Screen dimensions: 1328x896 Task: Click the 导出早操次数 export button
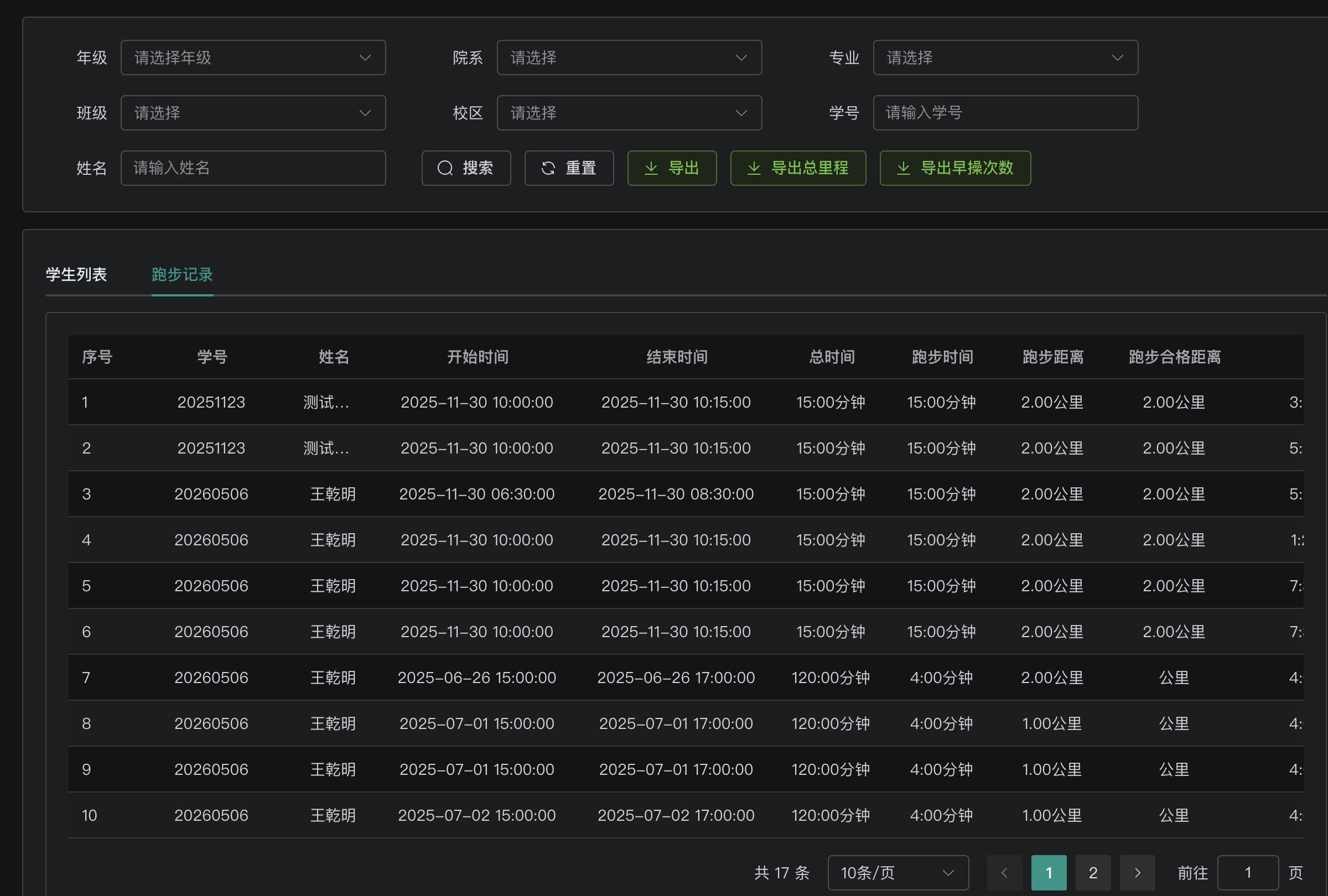[956, 168]
